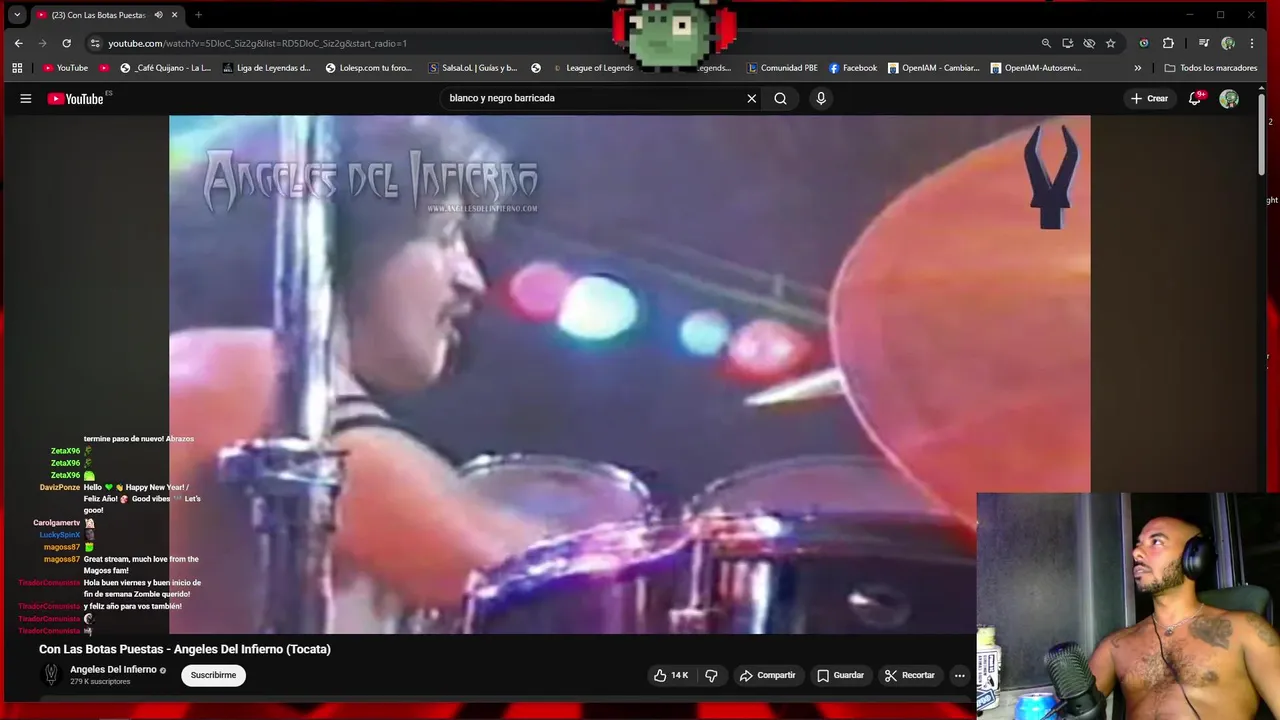The width and height of the screenshot is (1280, 720).
Task: Like the video with thumbs up
Action: [x=670, y=675]
